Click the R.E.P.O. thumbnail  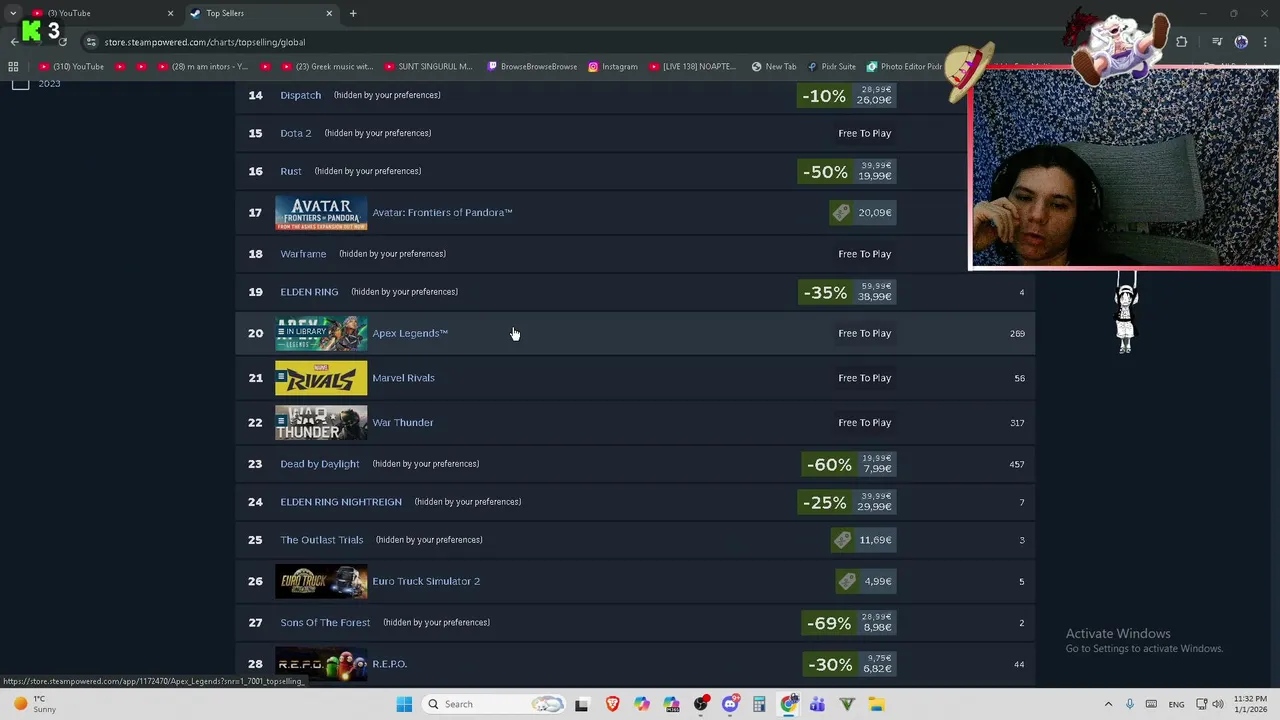tap(321, 664)
